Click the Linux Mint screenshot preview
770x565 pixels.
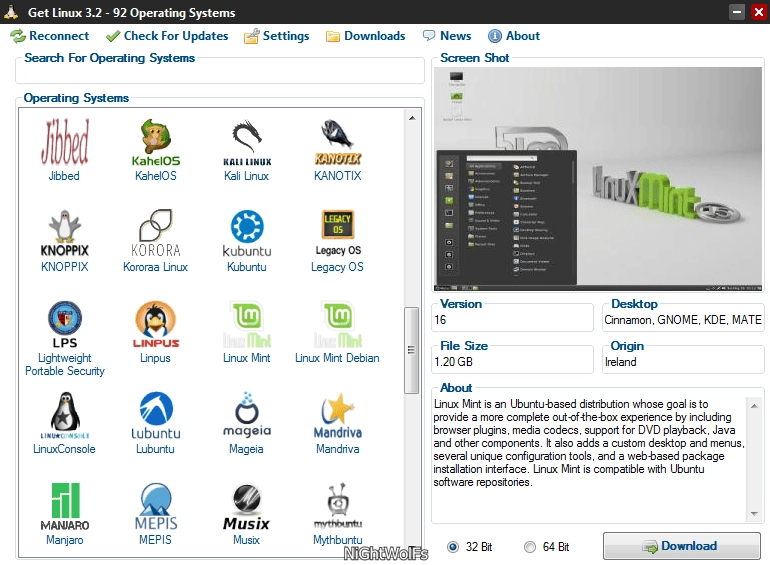[x=598, y=179]
